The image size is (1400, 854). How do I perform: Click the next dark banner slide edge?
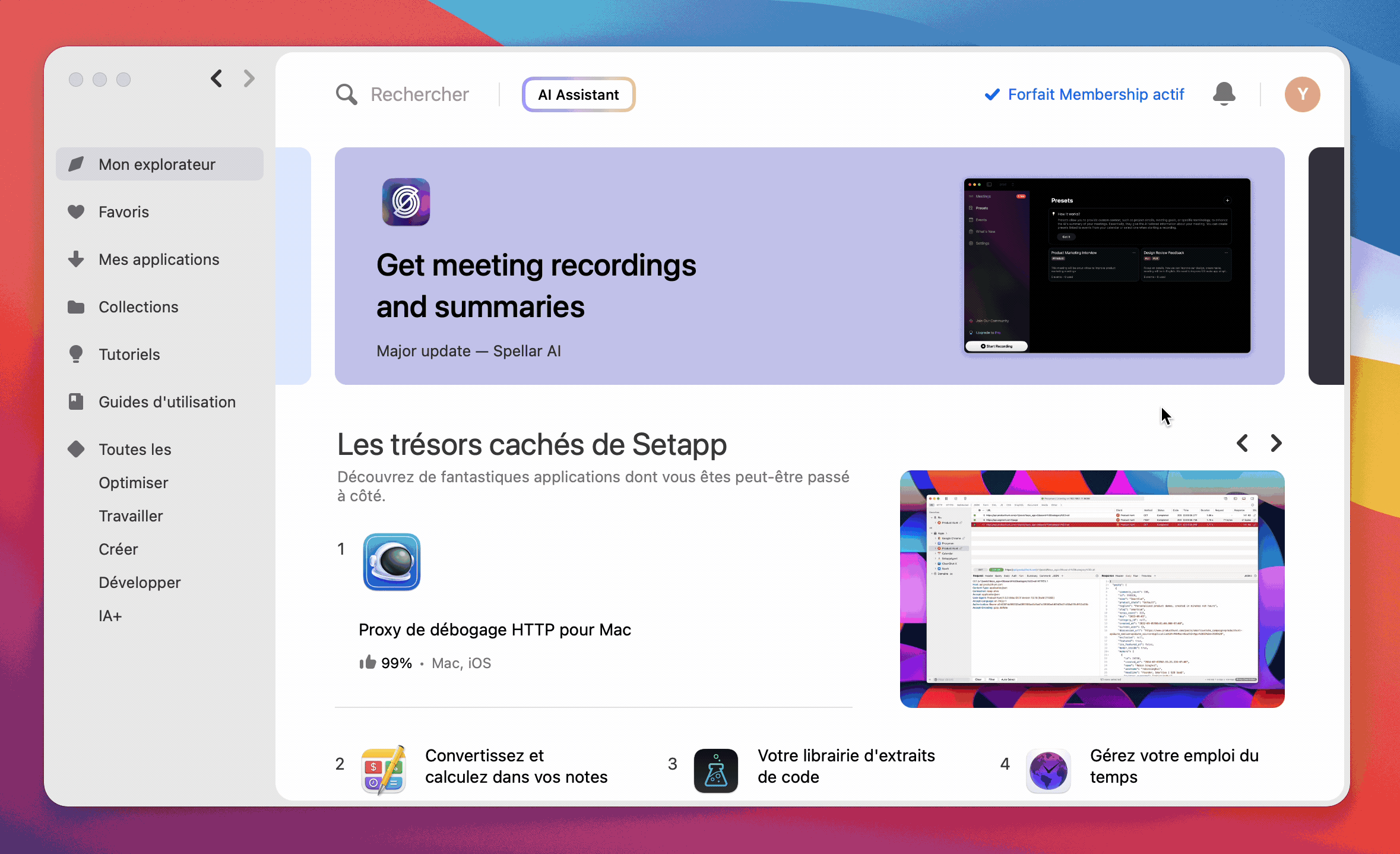pyautogui.click(x=1326, y=266)
